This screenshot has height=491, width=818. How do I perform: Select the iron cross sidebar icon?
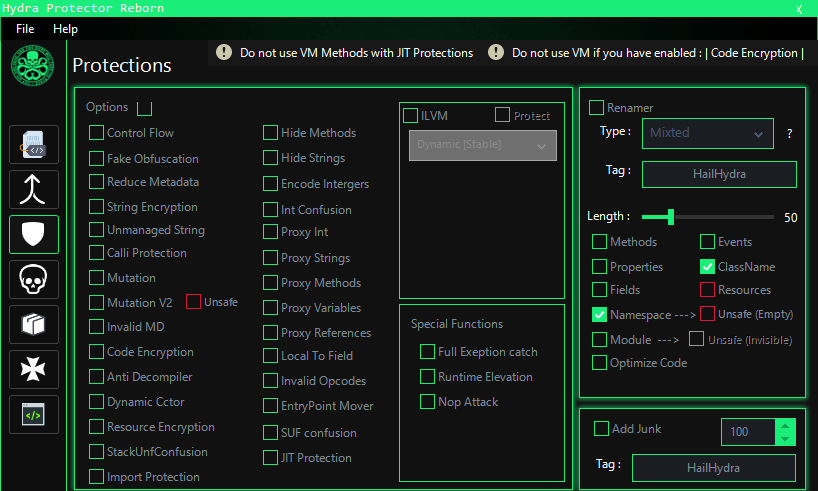[34, 369]
